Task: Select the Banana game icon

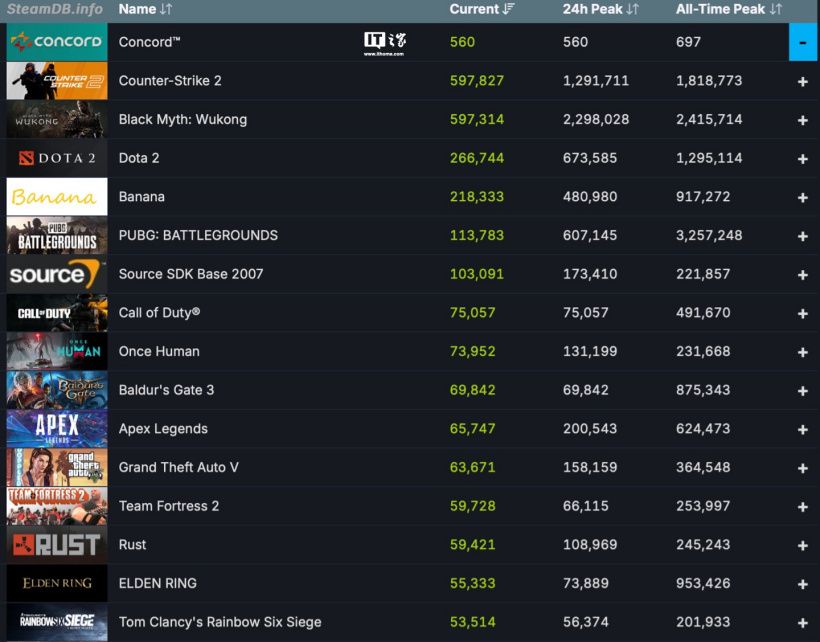Action: (56, 197)
